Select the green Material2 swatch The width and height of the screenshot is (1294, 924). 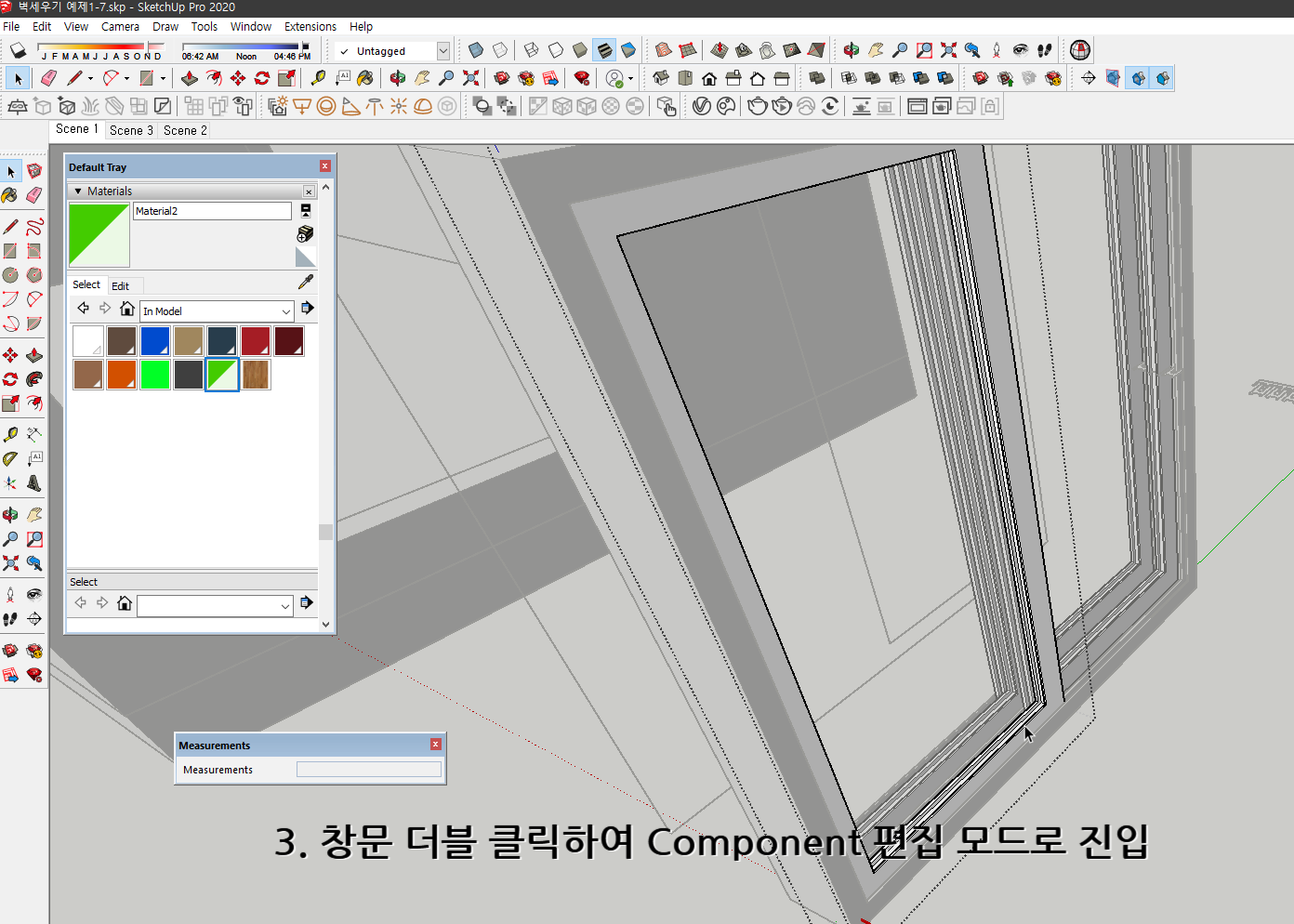tap(222, 375)
